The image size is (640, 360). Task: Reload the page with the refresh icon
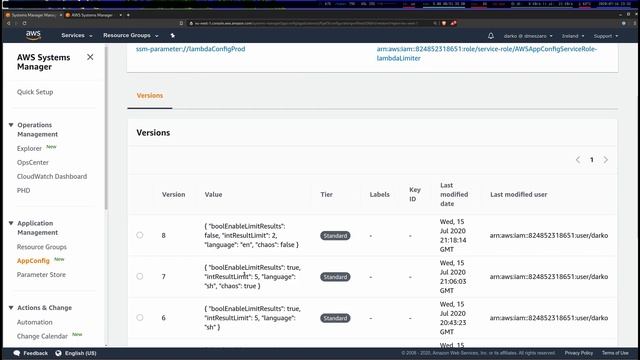24,23
